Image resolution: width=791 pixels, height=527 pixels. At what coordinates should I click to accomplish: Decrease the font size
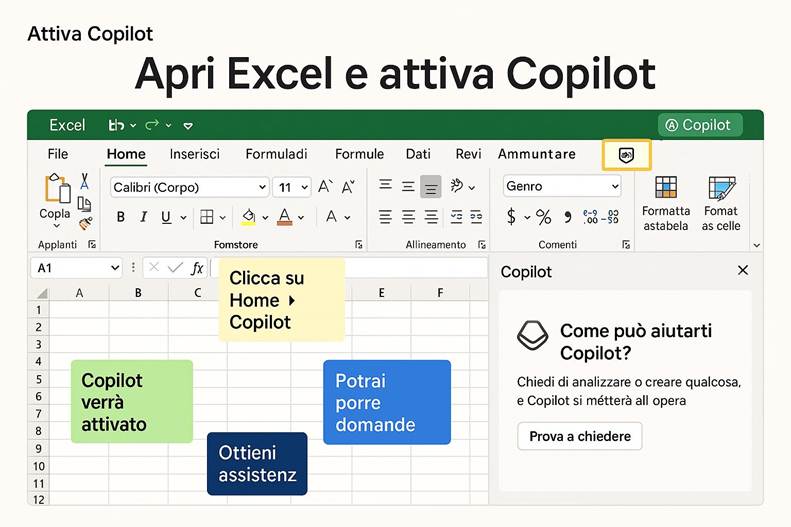348,187
